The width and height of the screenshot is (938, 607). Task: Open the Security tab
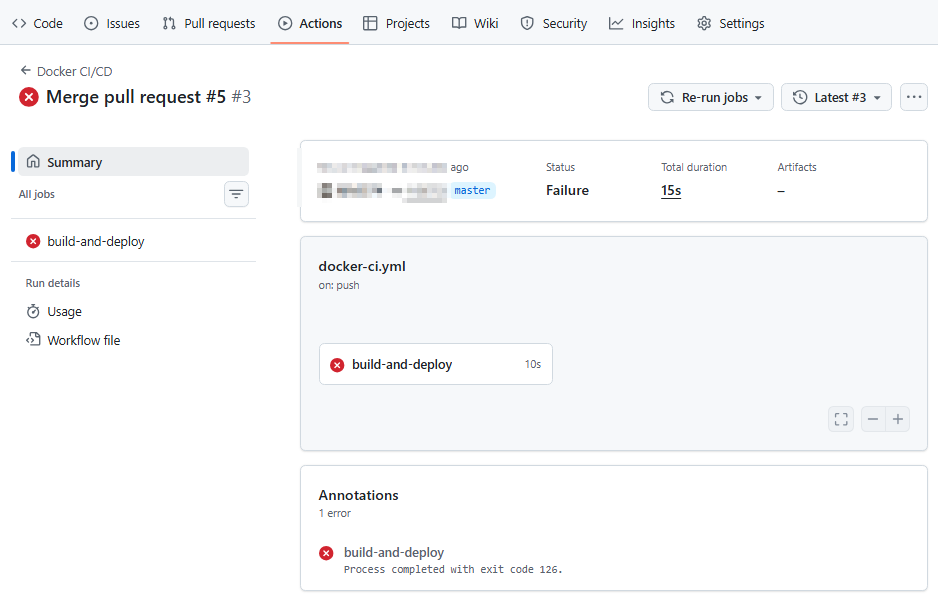[x=554, y=23]
